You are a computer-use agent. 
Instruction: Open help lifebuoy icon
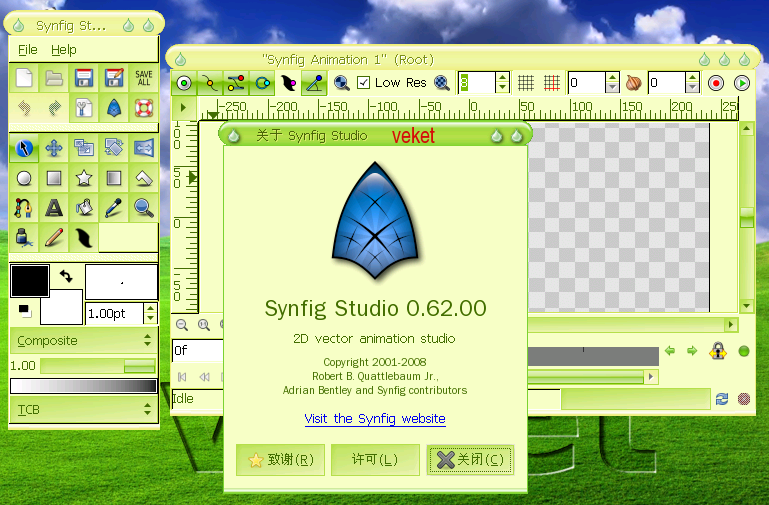144,108
